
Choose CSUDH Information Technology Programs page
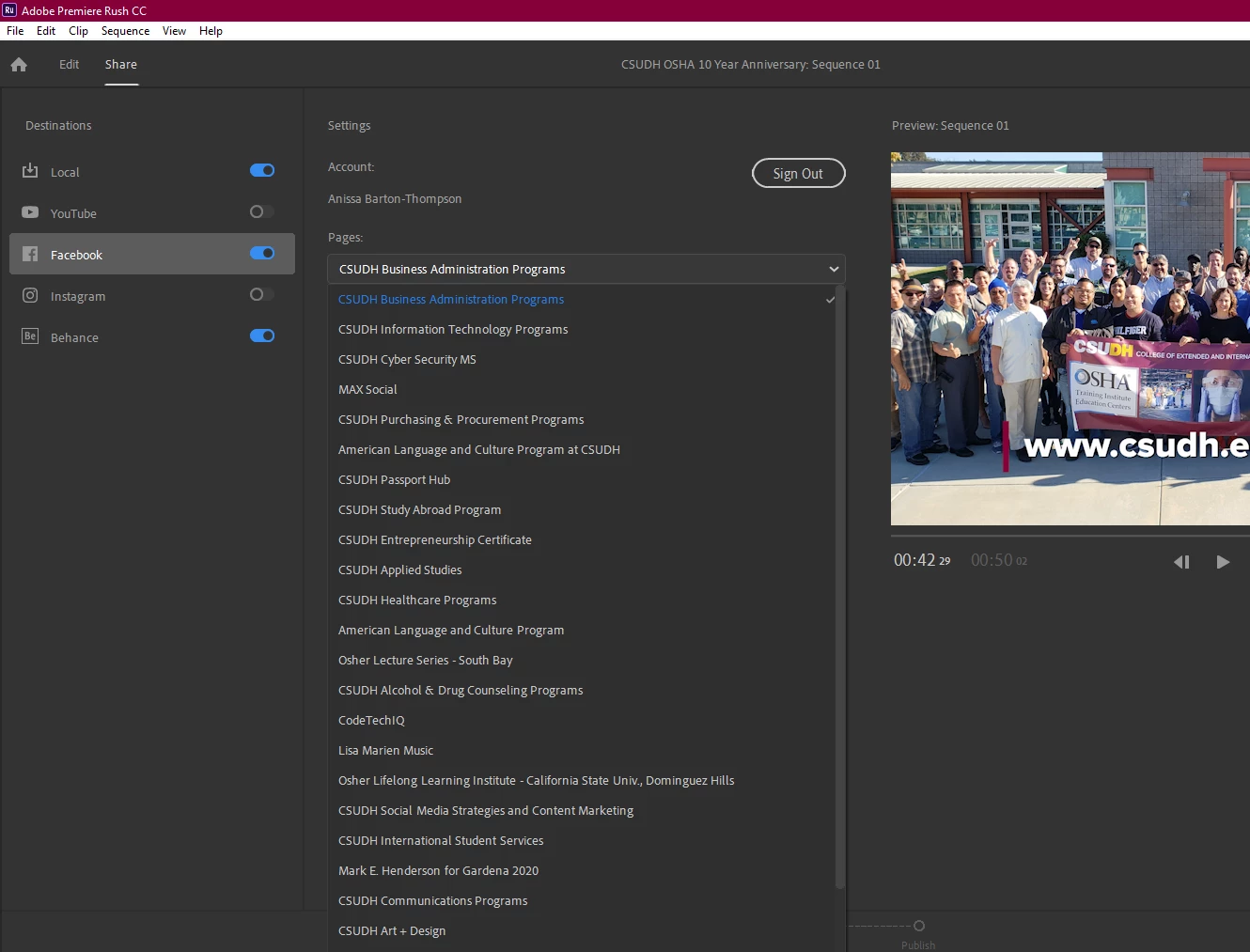pos(582,329)
